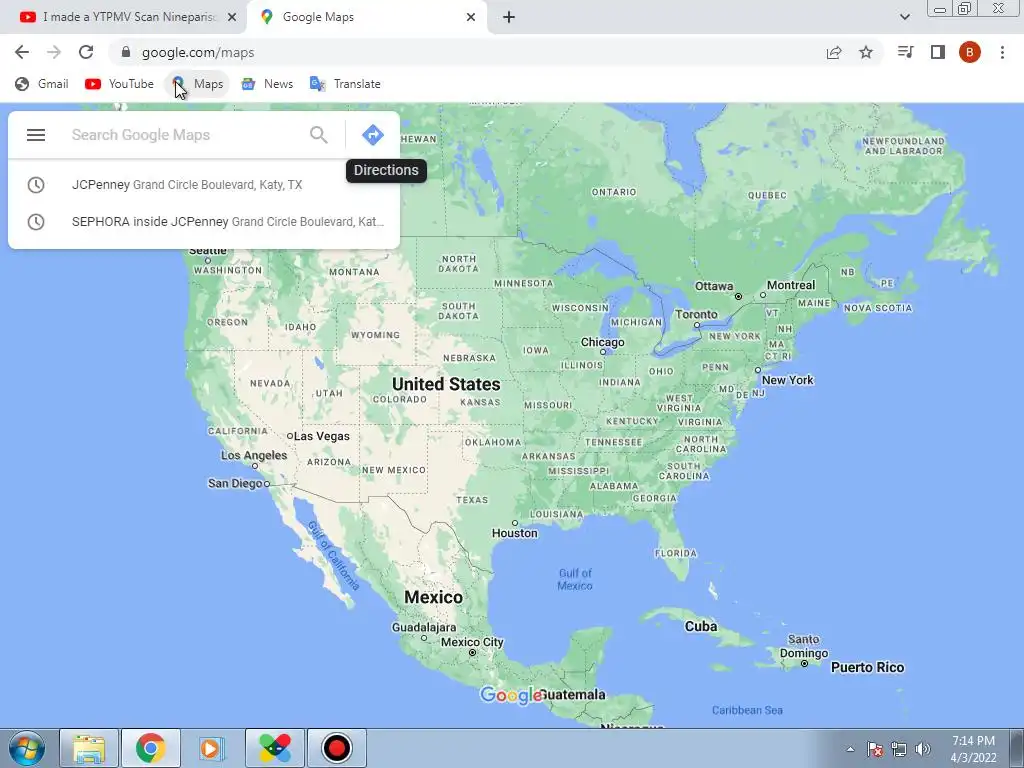The image size is (1024, 768).
Task: Click the lock icon in address bar
Action: click(126, 52)
